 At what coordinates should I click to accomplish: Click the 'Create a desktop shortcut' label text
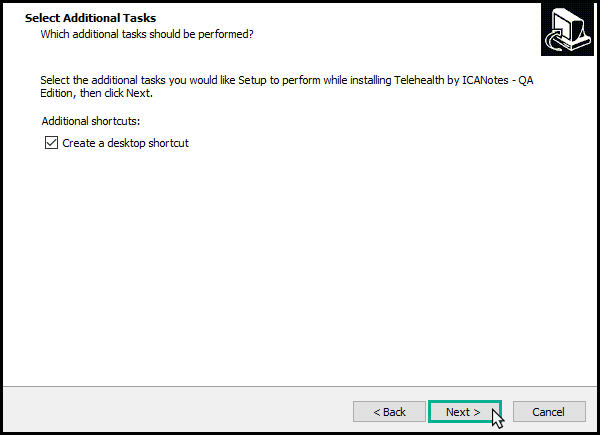125,143
